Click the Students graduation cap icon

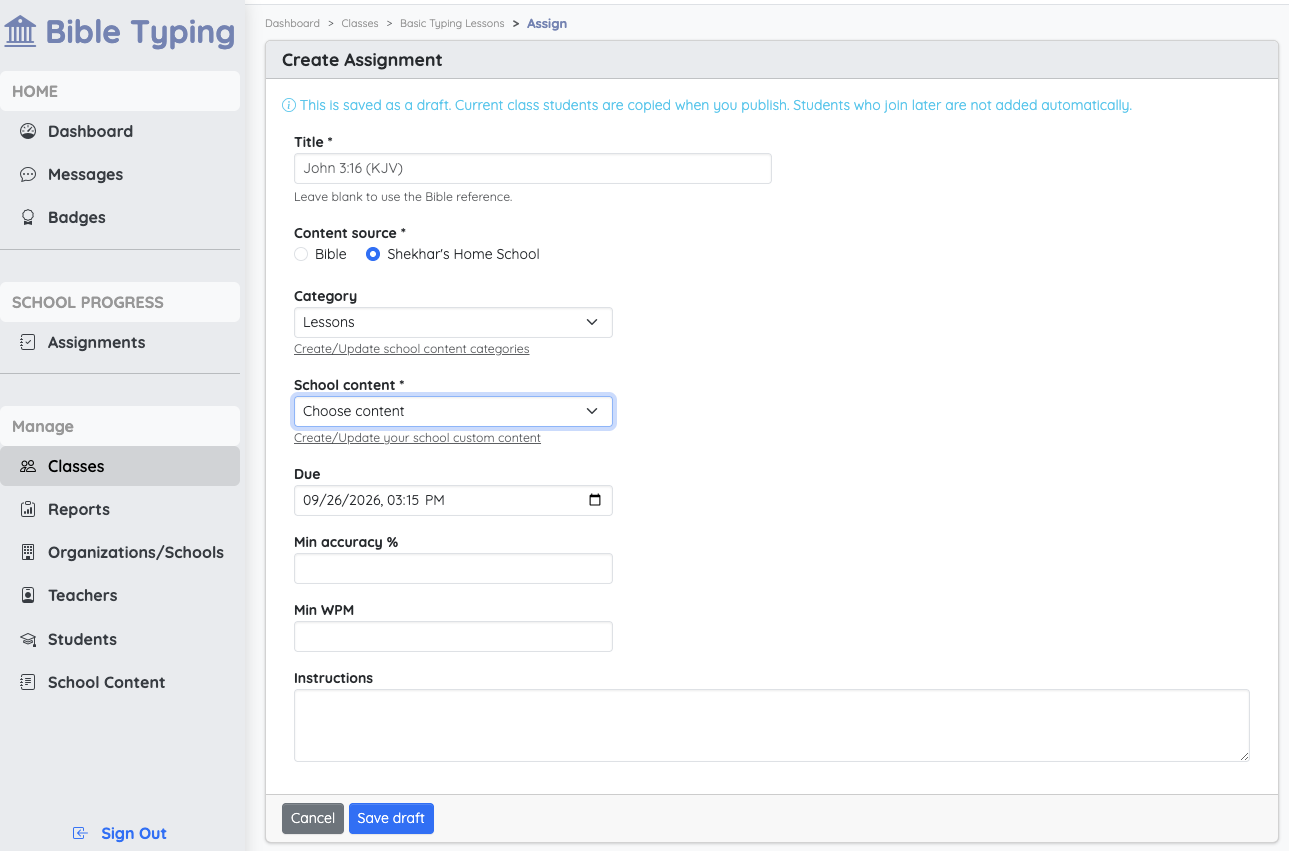click(x=28, y=639)
